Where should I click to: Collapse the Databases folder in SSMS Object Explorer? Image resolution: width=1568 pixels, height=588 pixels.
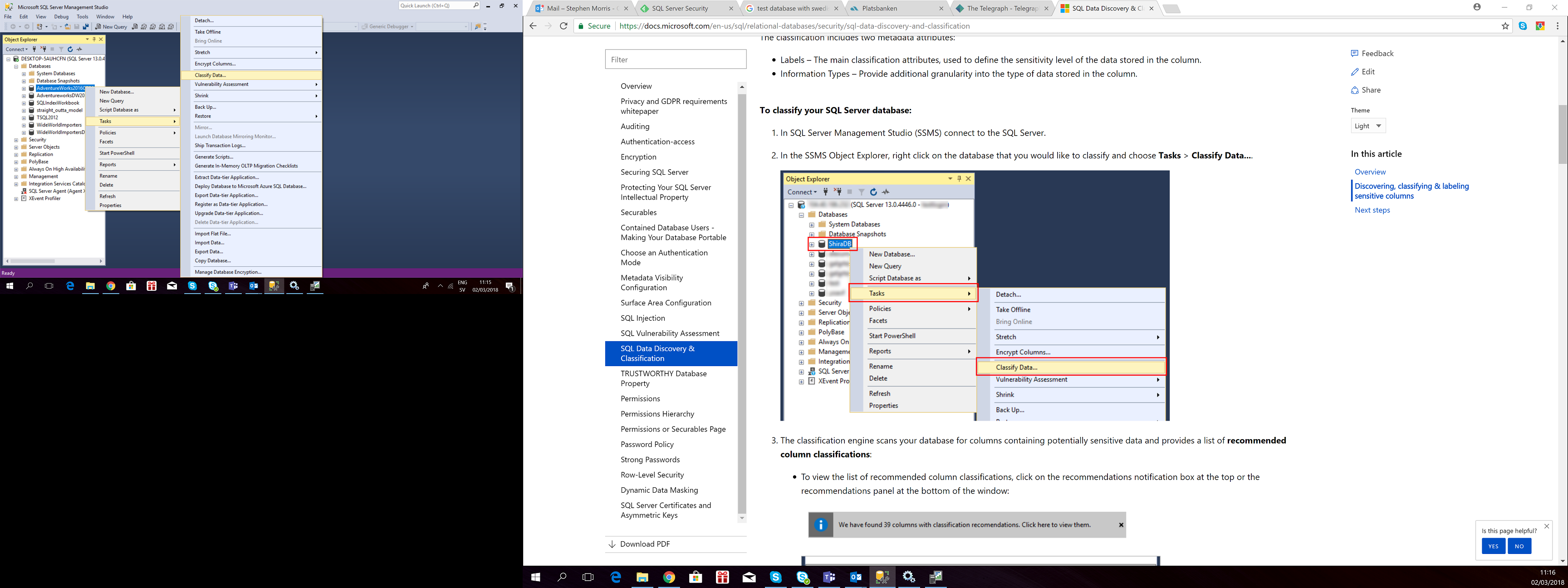[x=16, y=66]
